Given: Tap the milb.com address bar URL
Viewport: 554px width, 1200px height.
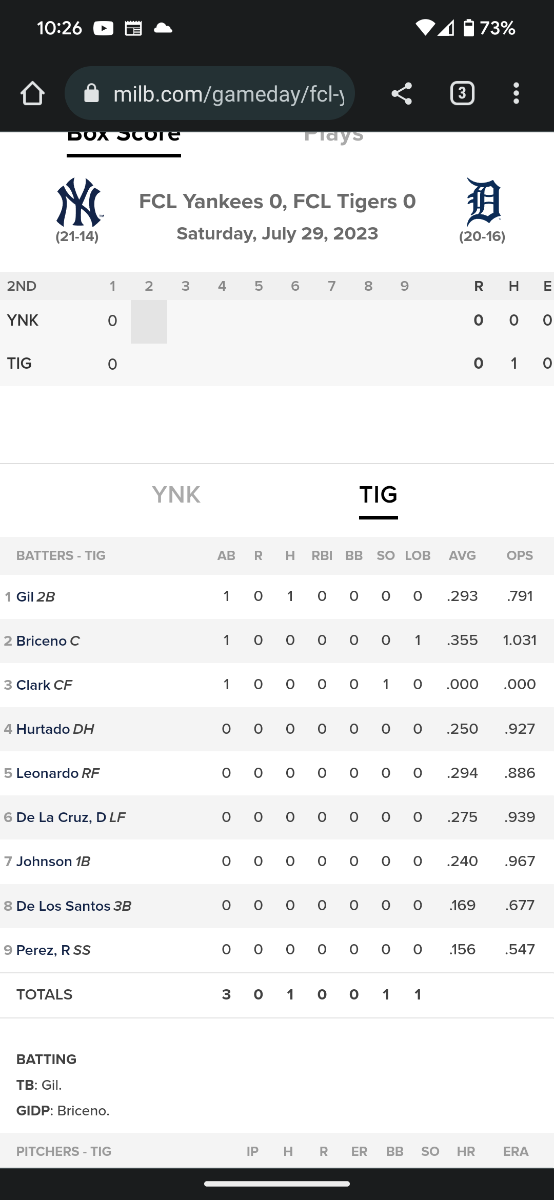Looking at the screenshot, I should tap(228, 94).
